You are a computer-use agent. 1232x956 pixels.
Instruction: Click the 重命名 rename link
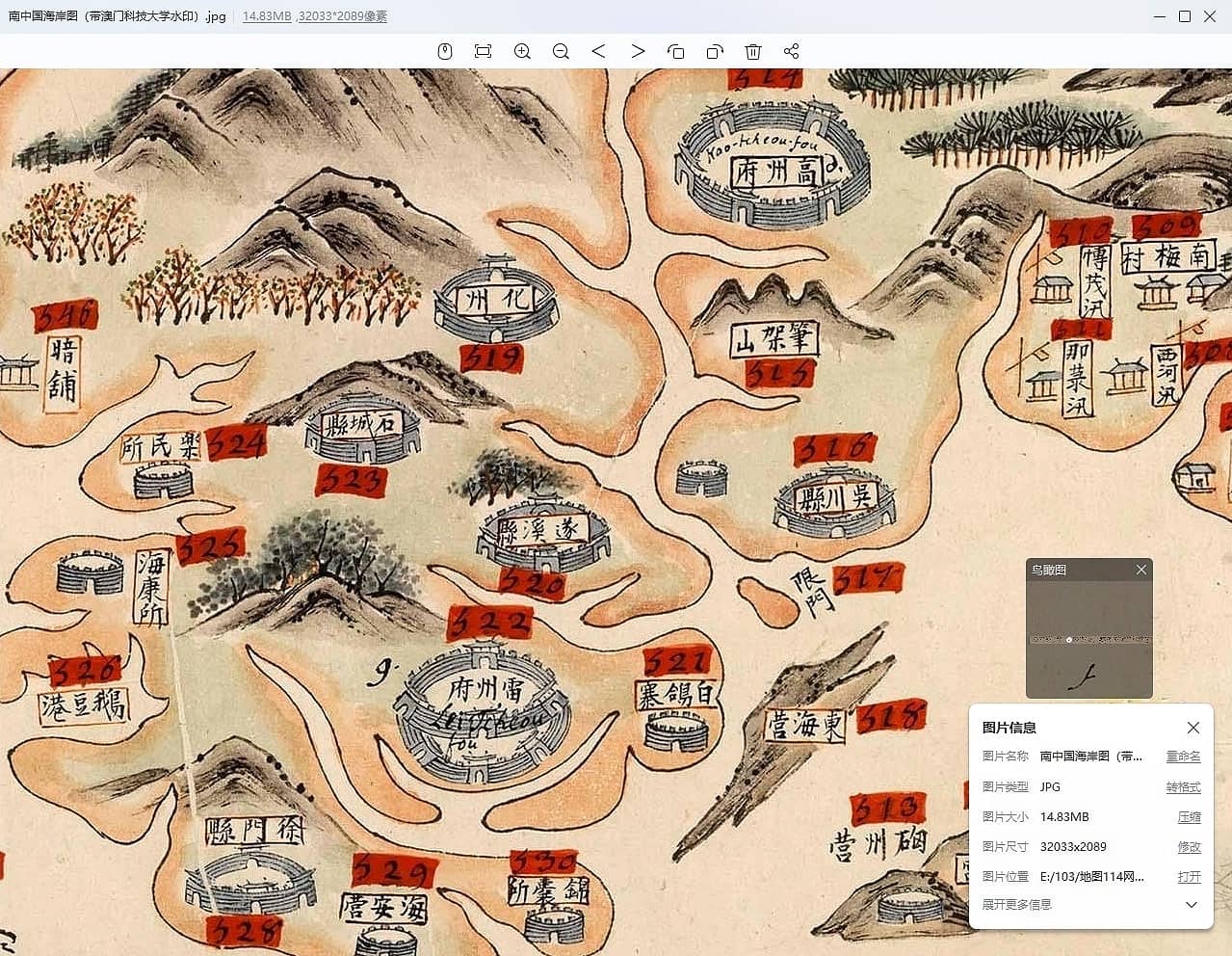click(1184, 757)
